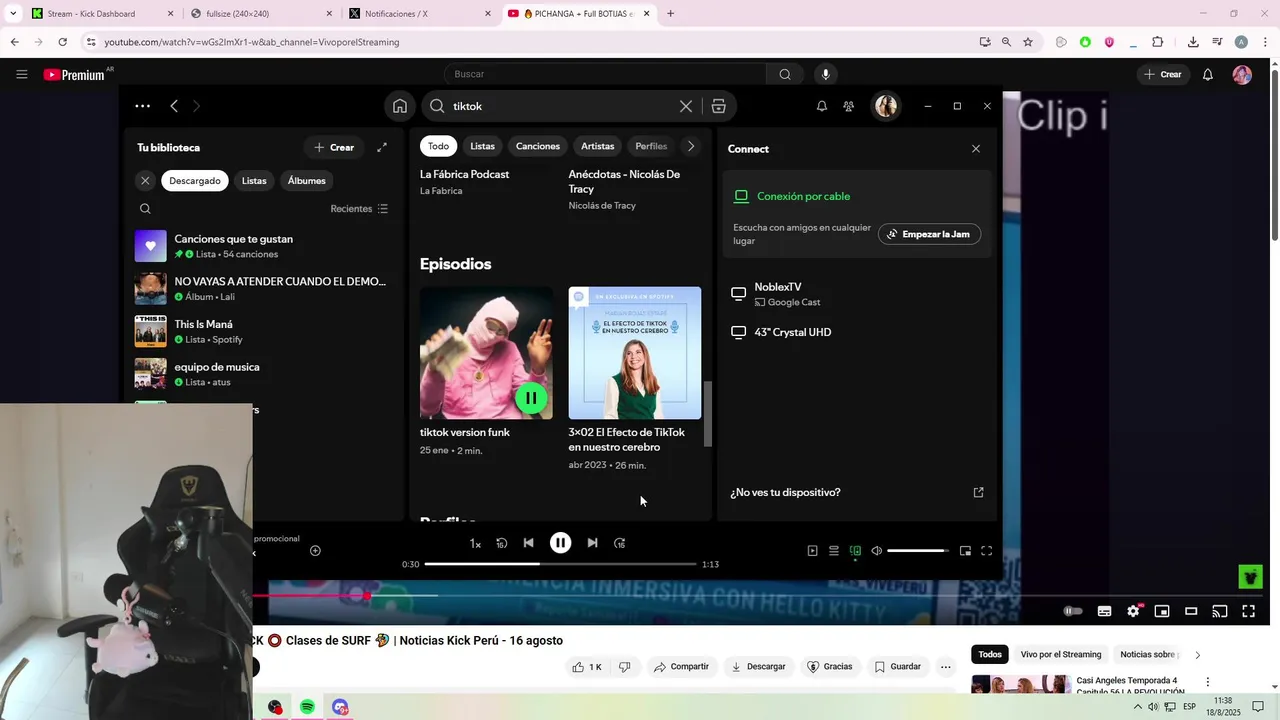The width and height of the screenshot is (1280, 720).
Task: Add current episode to library plus icon
Action: coord(315,551)
